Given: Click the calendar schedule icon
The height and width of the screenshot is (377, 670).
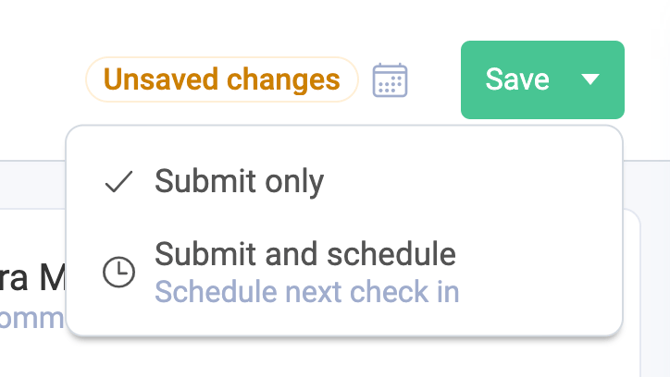Looking at the screenshot, I should pos(390,80).
